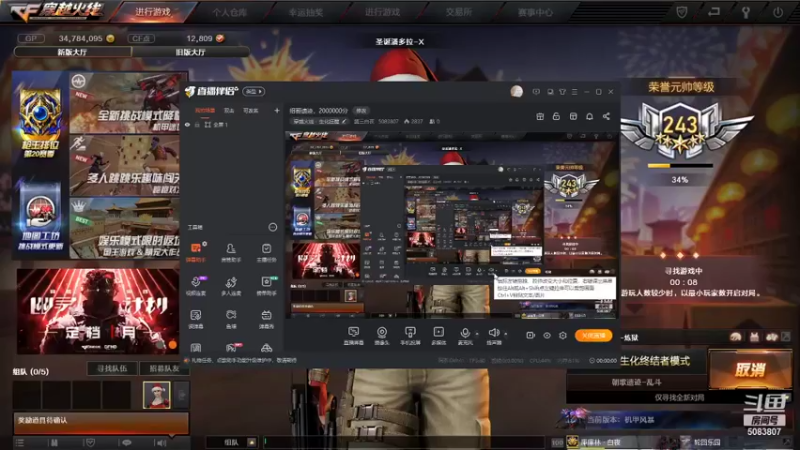Screen dimensions: 800x450
Task: Click the game chat input field
Action: [x=403, y=442]
